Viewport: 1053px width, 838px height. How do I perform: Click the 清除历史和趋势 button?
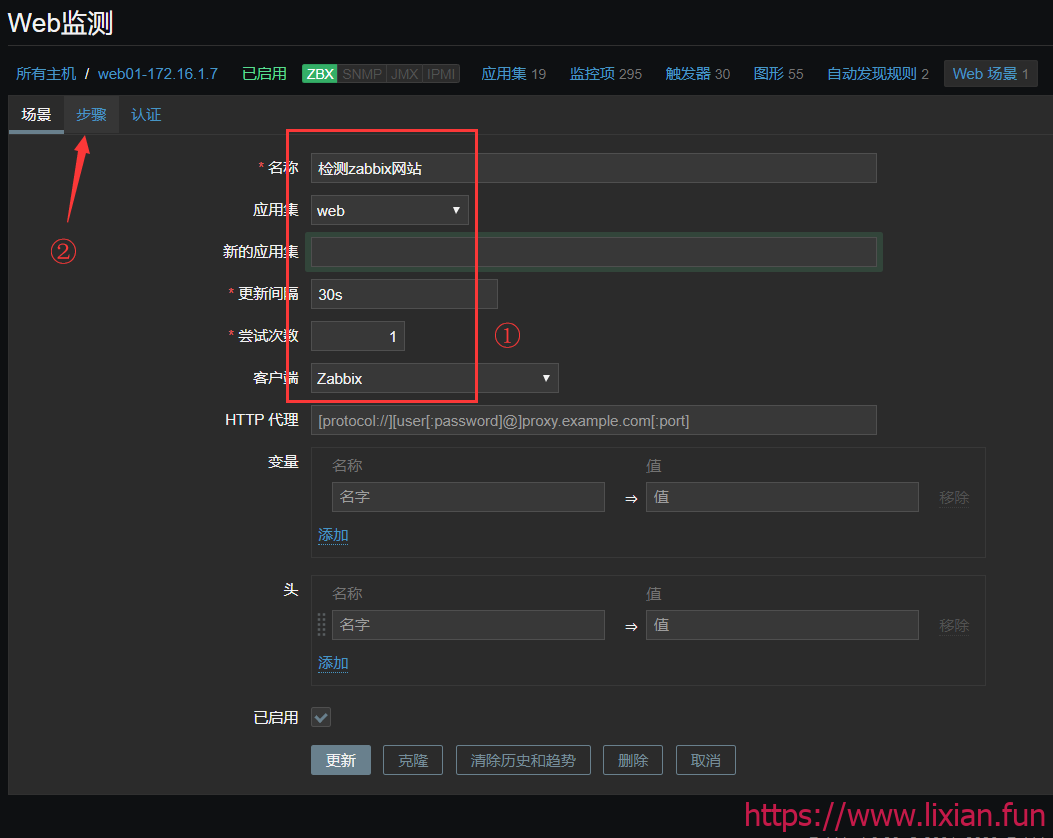pos(523,760)
